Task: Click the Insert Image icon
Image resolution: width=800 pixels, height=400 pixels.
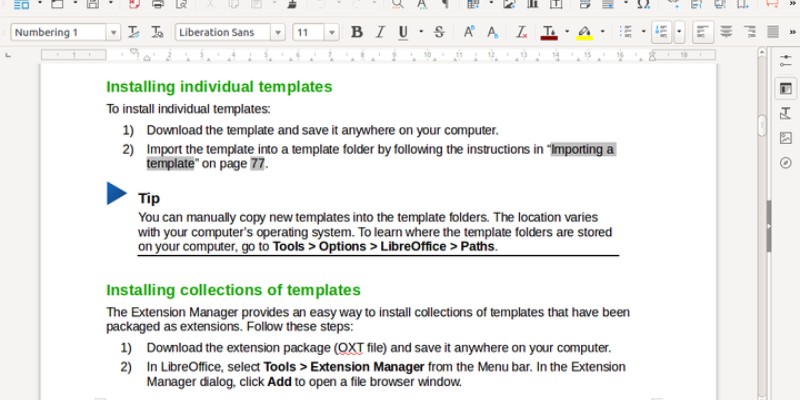Action: point(509,4)
